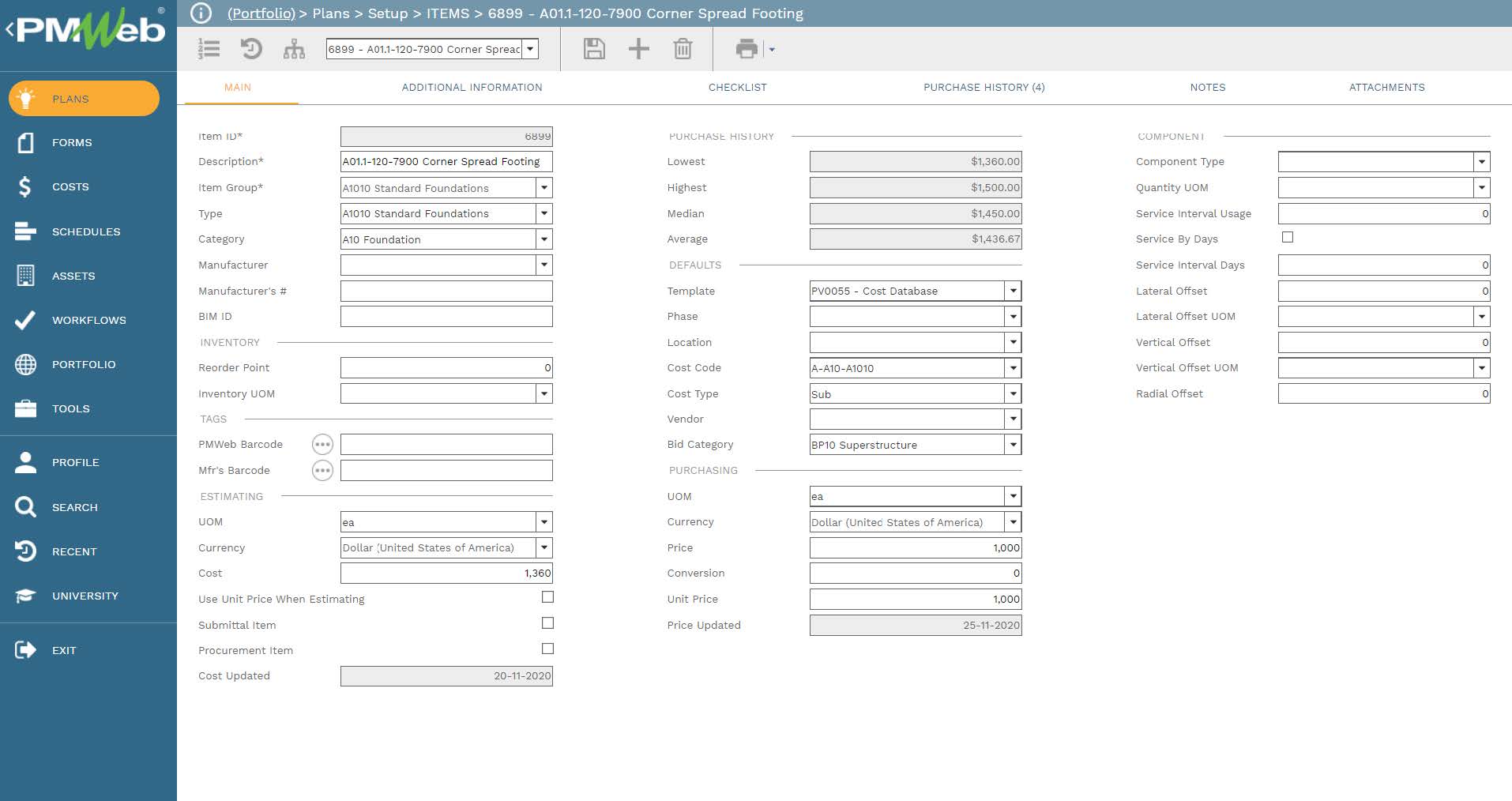This screenshot has height=801, width=1512.
Task: Click into the Manufacturer's # field
Action: pos(446,291)
